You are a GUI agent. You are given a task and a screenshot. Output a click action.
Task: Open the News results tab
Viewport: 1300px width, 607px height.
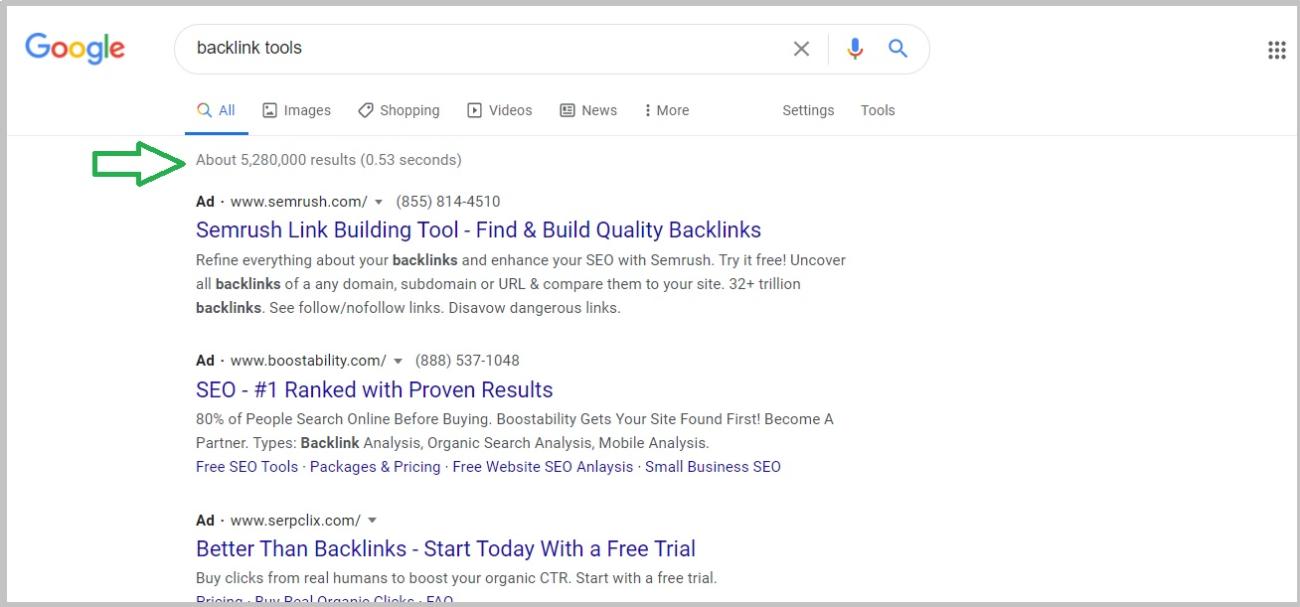588,110
